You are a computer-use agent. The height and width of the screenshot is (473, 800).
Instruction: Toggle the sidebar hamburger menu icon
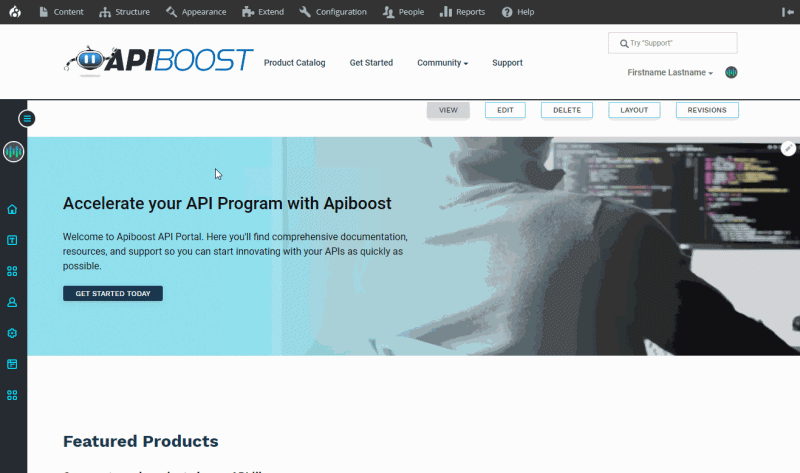pyautogui.click(x=27, y=119)
